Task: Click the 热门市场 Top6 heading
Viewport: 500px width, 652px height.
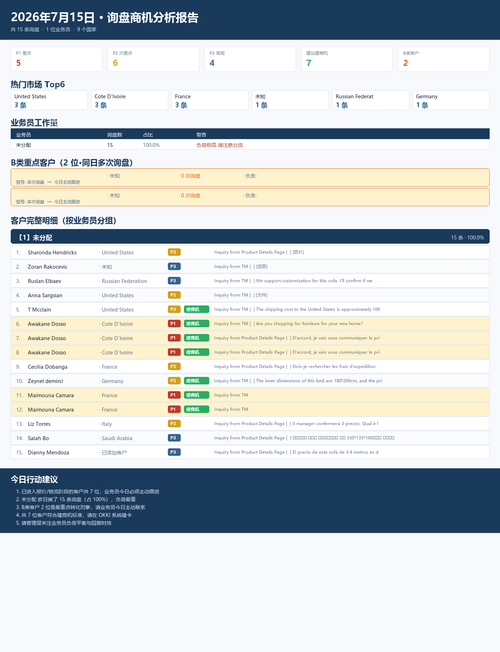Action: (38, 84)
